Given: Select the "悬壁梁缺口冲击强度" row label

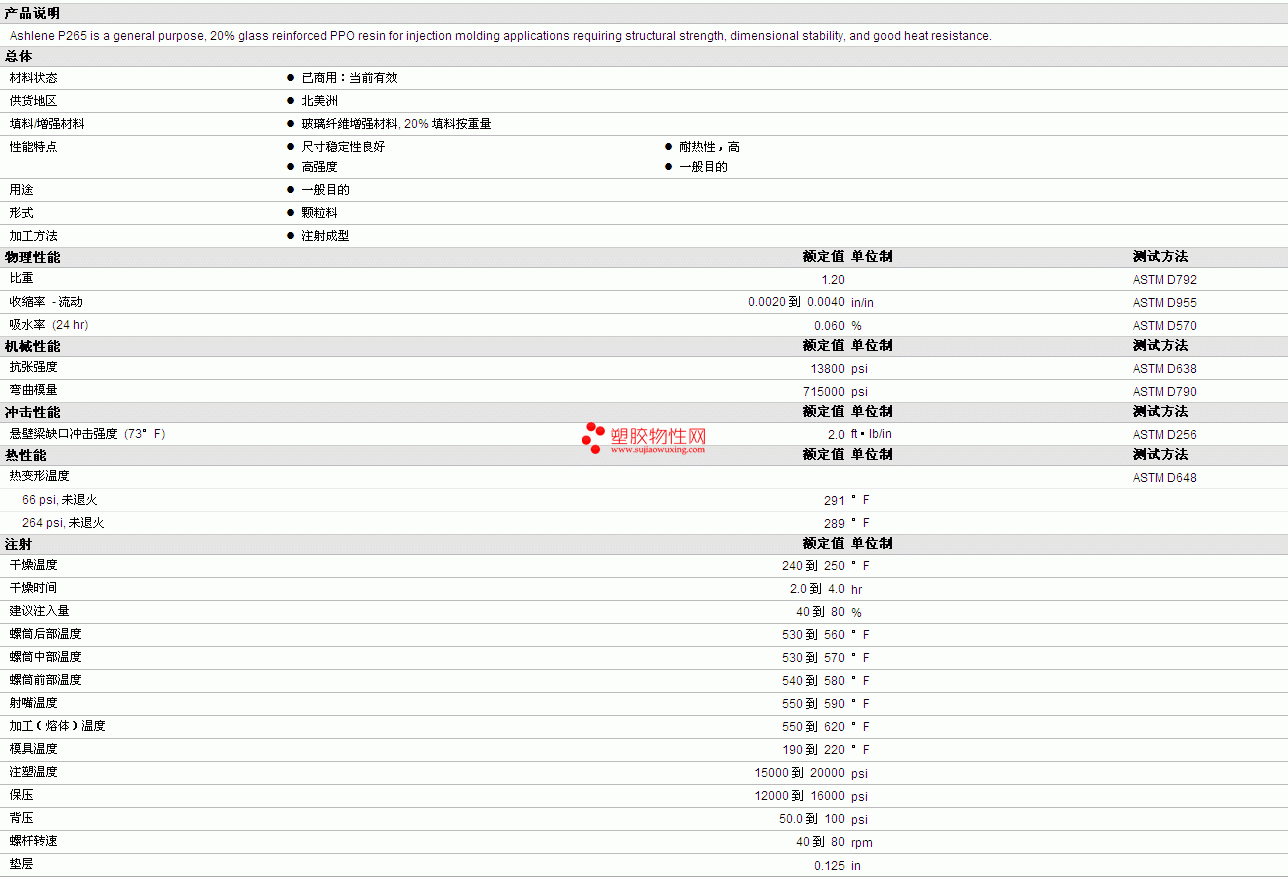Looking at the screenshot, I should tap(64, 434).
